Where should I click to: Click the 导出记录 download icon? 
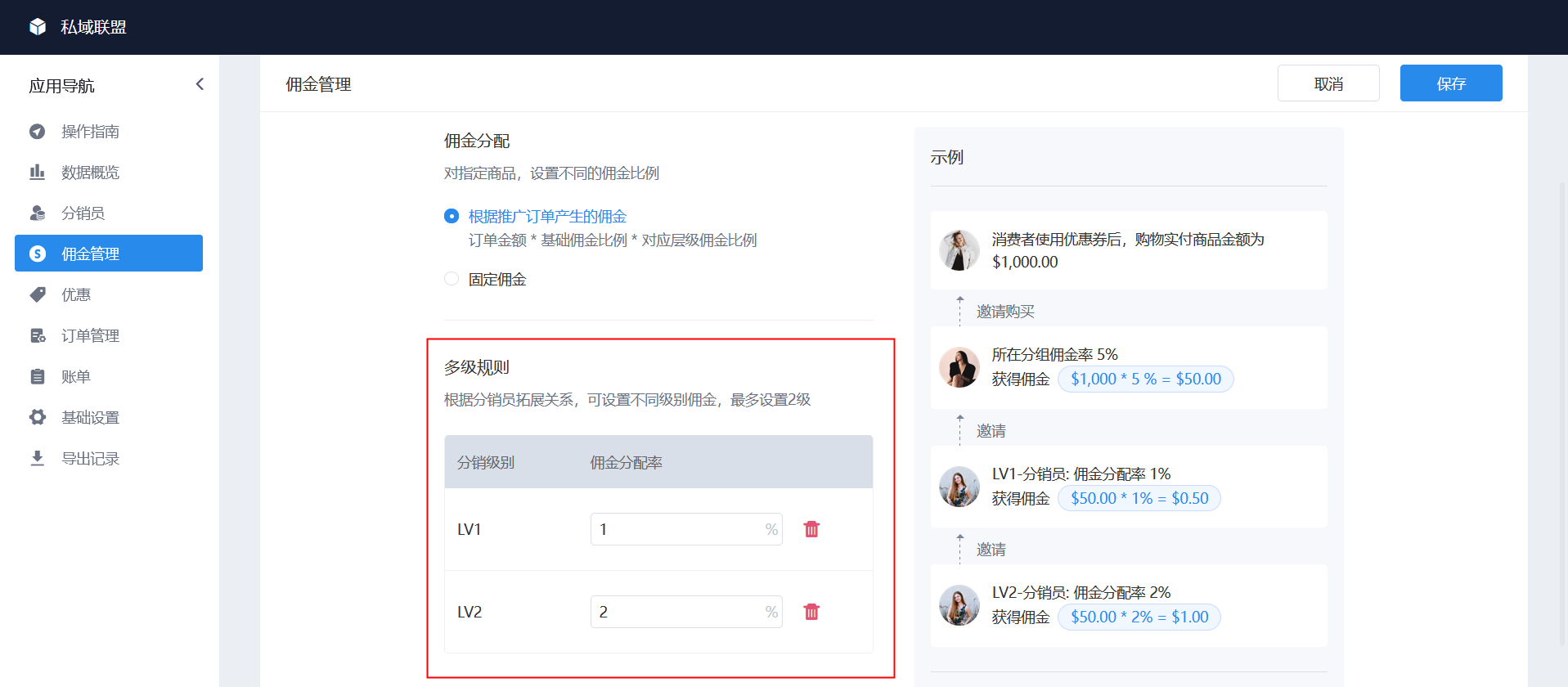pyautogui.click(x=38, y=458)
